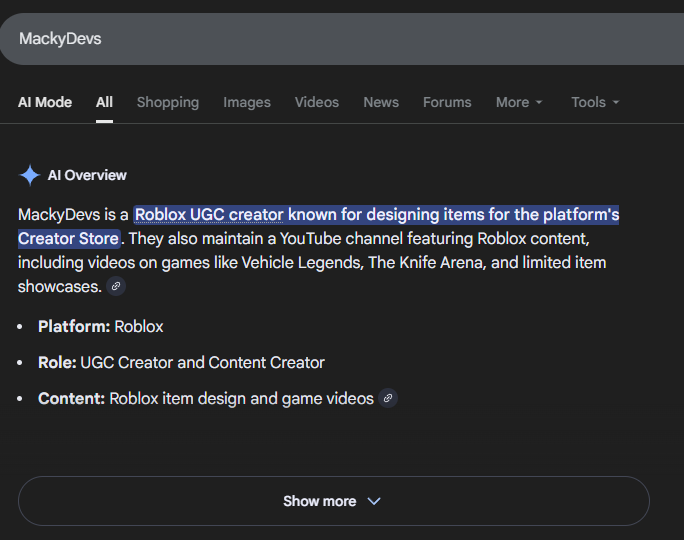
Task: Click the 'AI Overview' heading text
Action: click(x=87, y=175)
